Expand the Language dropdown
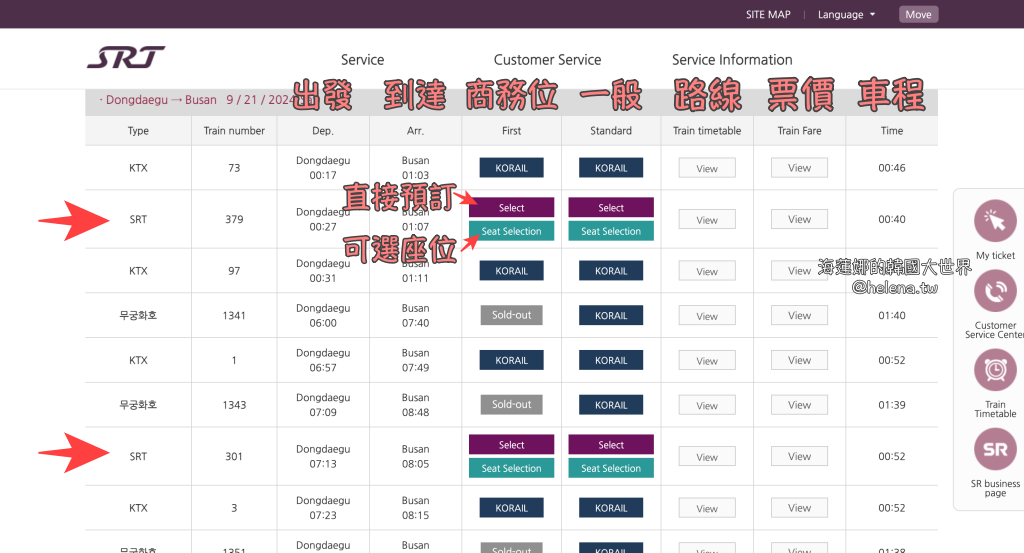The height and width of the screenshot is (553, 1024). pos(846,14)
